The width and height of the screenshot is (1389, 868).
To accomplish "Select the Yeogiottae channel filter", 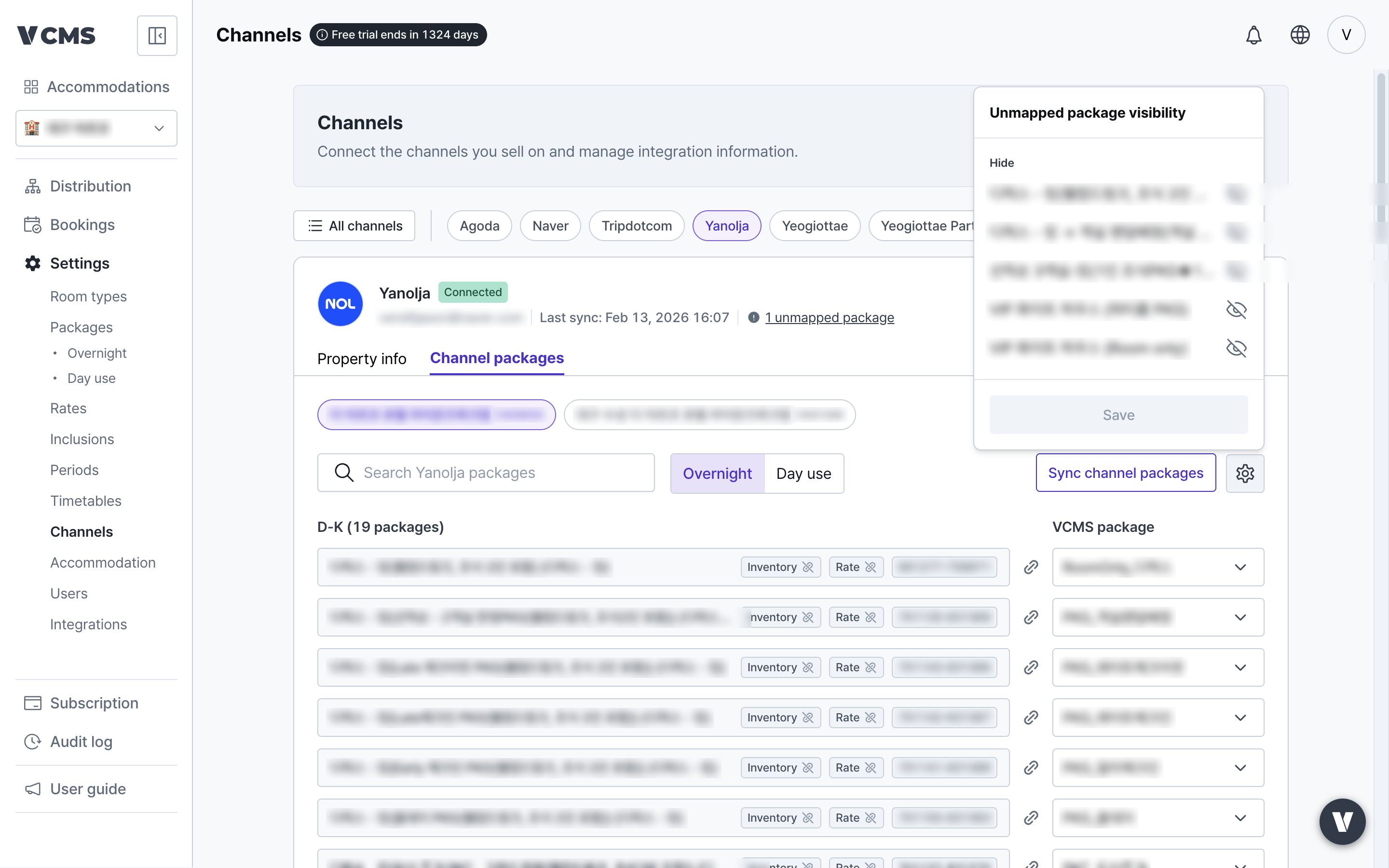I will [815, 226].
